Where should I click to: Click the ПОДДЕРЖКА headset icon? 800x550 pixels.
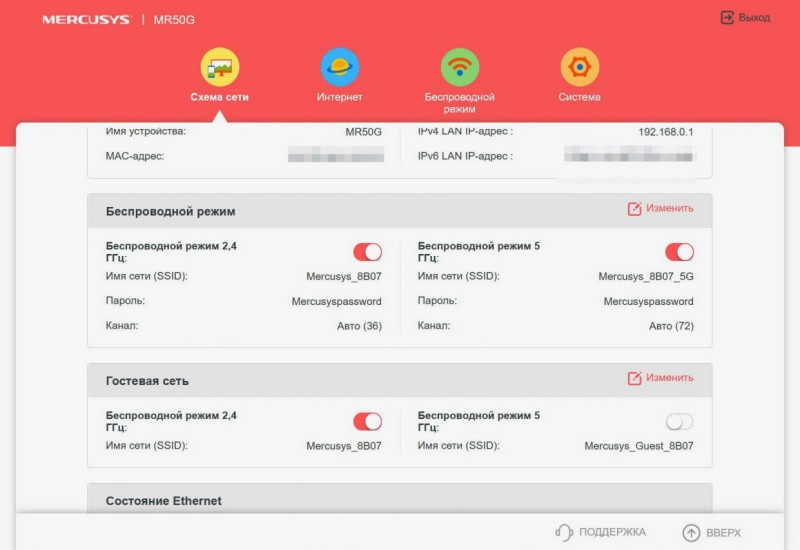click(564, 532)
